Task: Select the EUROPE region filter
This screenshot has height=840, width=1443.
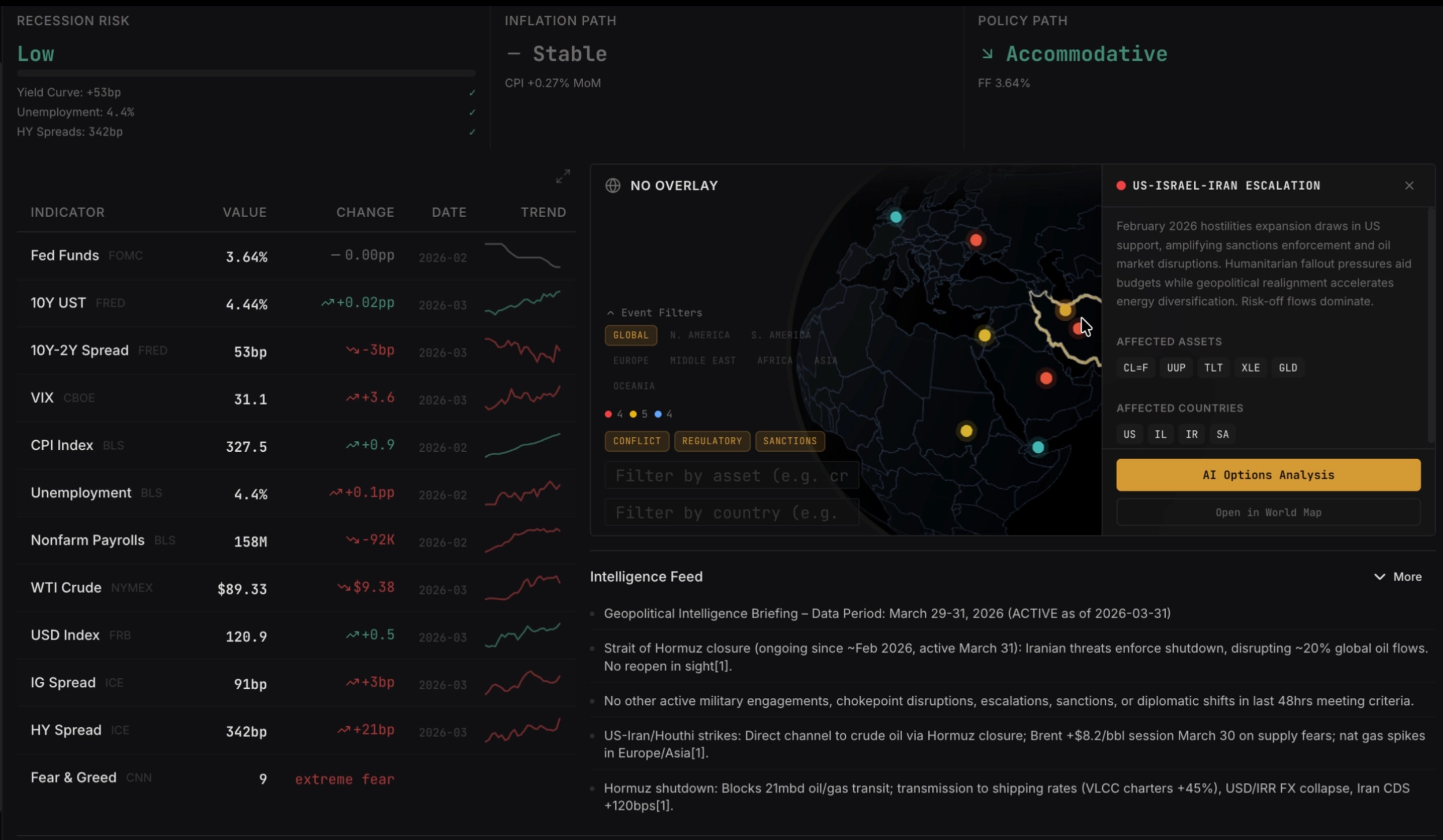Action: 631,360
